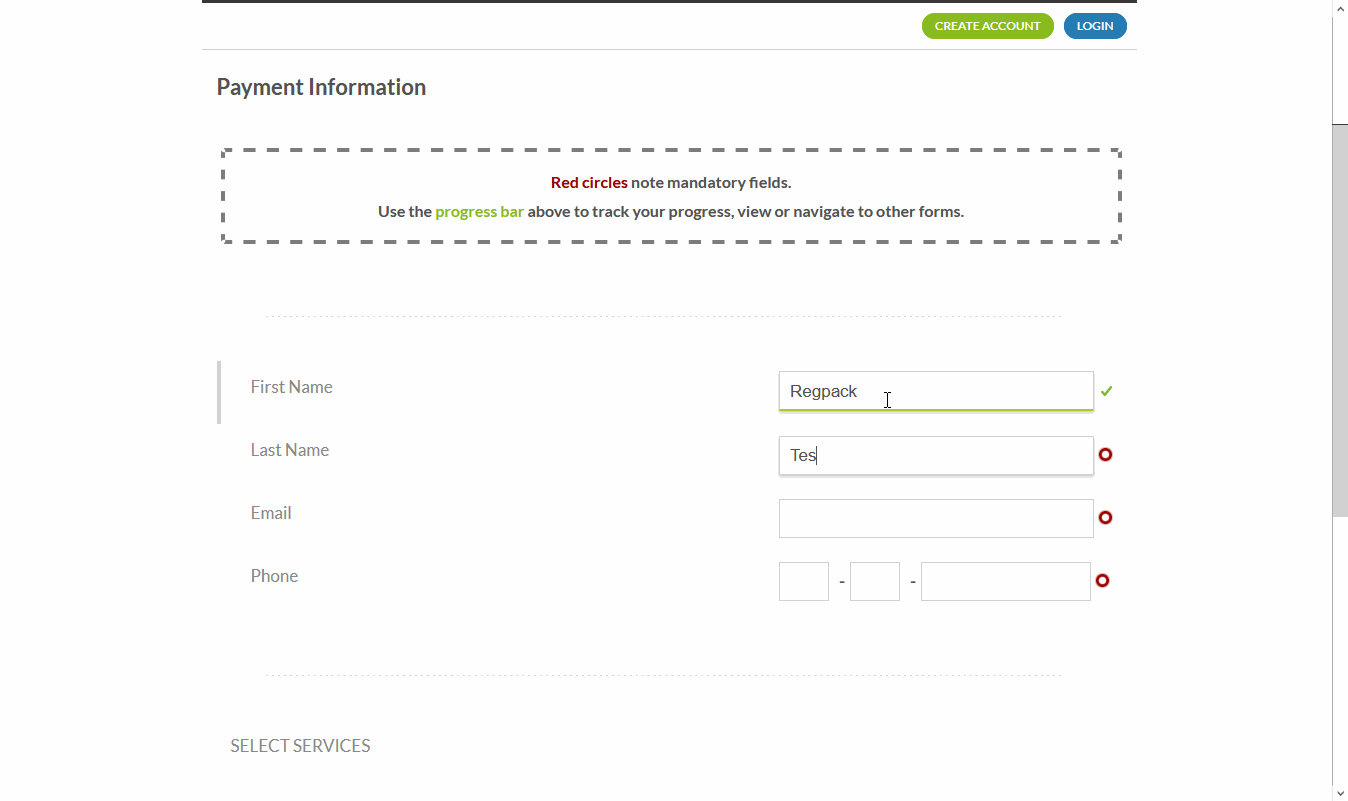Click the 'Email' field label
Viewport: 1348px width, 801px height.
[271, 513]
